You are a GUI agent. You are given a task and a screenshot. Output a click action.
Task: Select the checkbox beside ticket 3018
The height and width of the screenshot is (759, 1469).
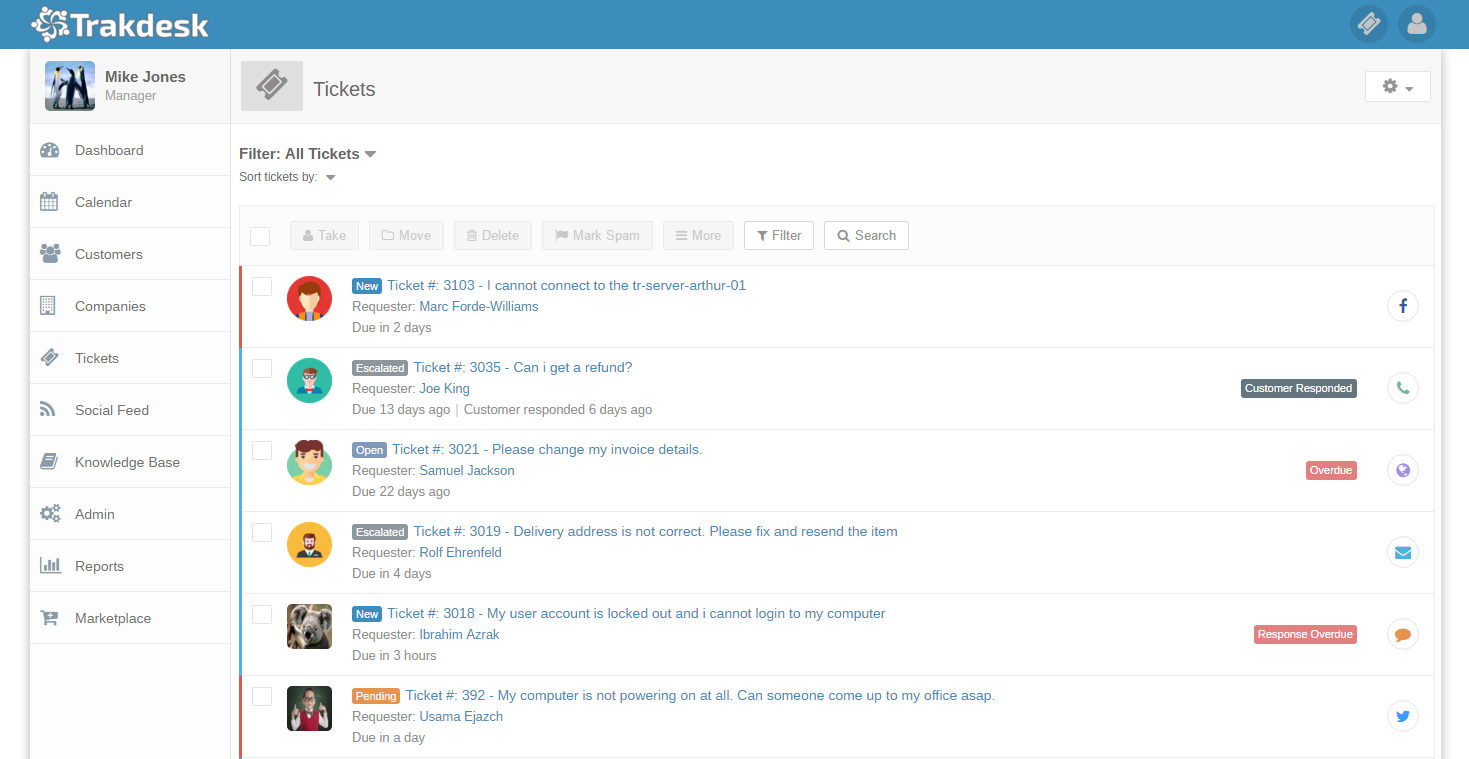pyautogui.click(x=261, y=614)
